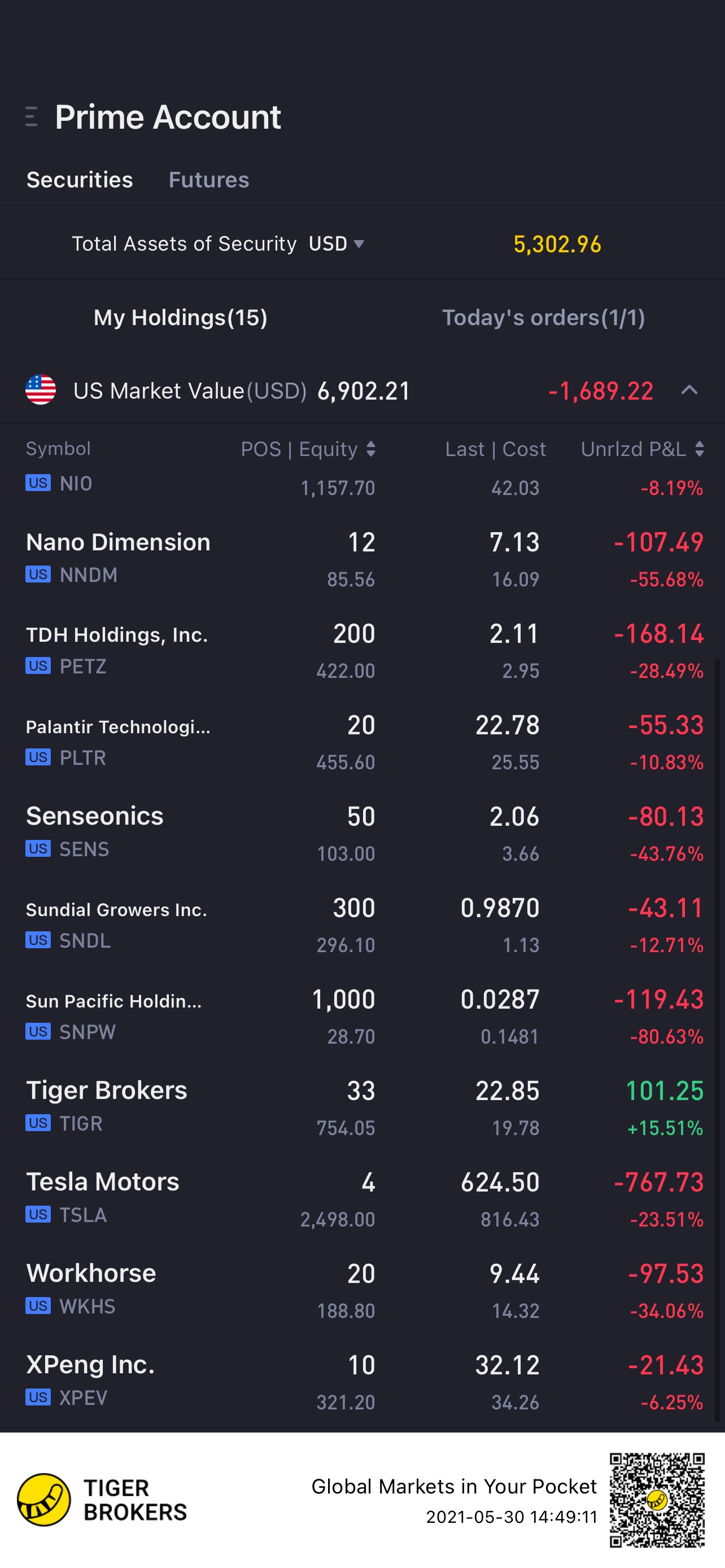This screenshot has width=725, height=1568.
Task: Open the Prime Account title selector
Action: click(x=168, y=116)
